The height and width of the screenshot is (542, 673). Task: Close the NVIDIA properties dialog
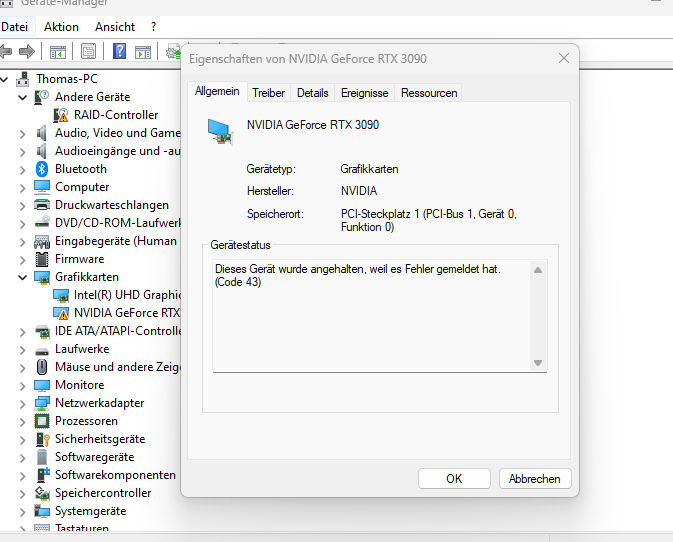564,58
